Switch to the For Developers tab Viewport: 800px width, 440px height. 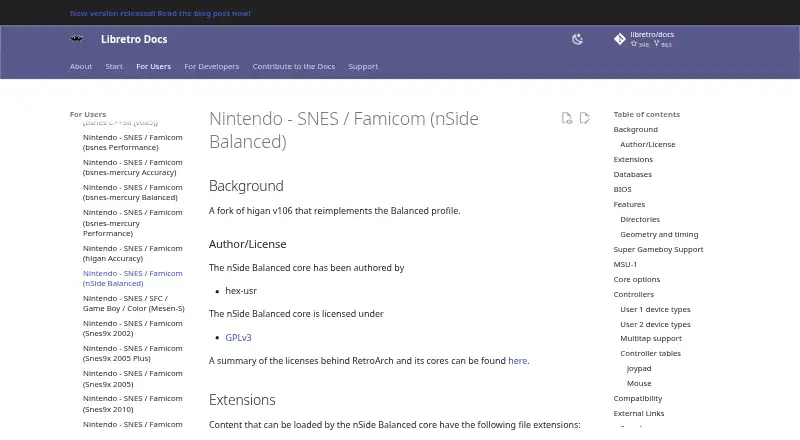click(212, 66)
